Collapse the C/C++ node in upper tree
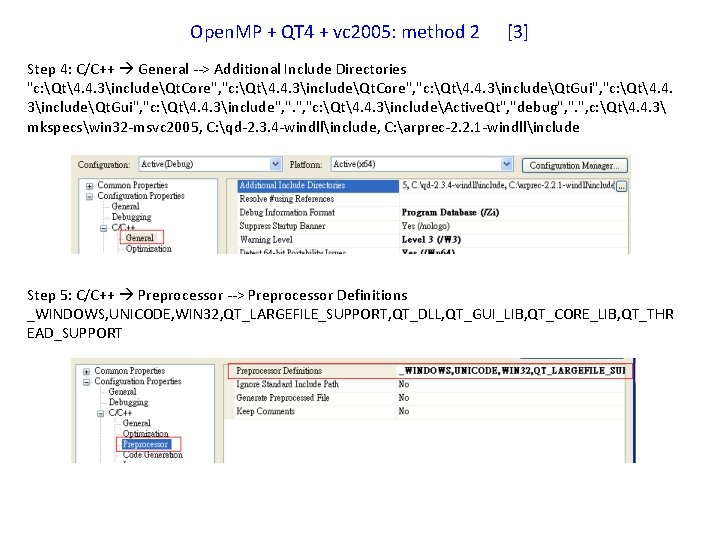 tap(104, 228)
